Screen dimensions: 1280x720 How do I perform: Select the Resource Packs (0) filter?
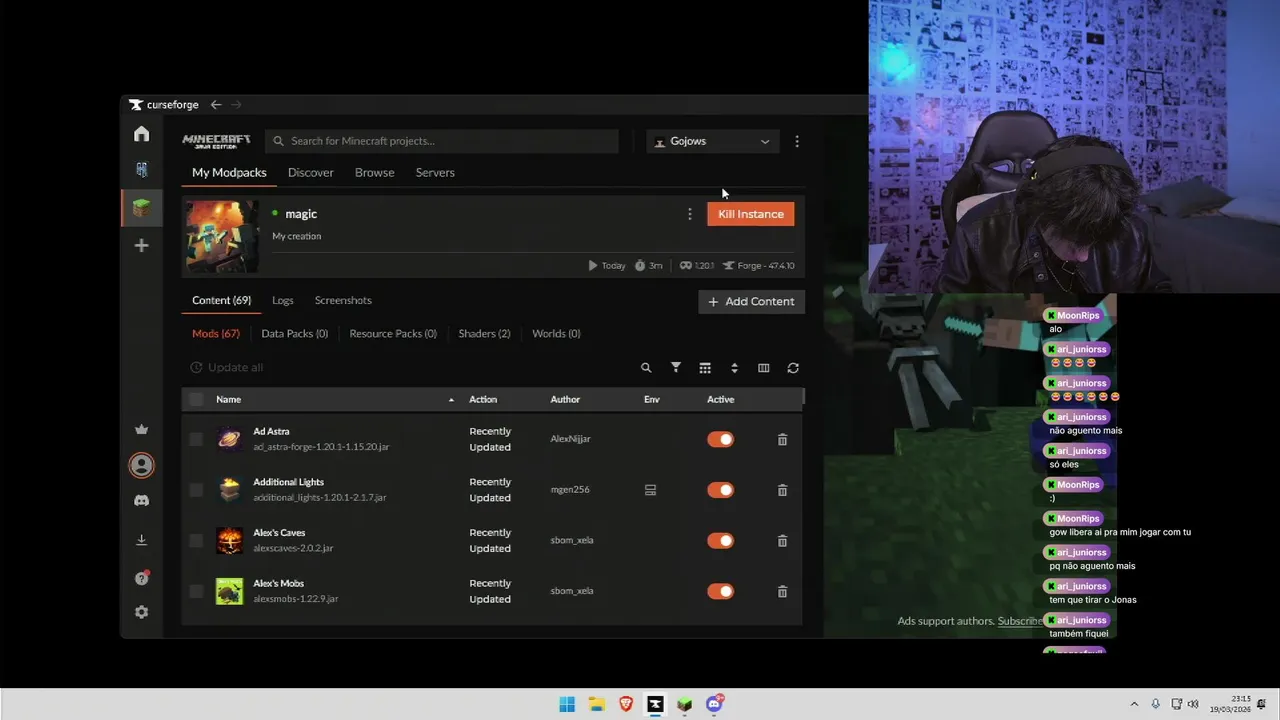[393, 333]
